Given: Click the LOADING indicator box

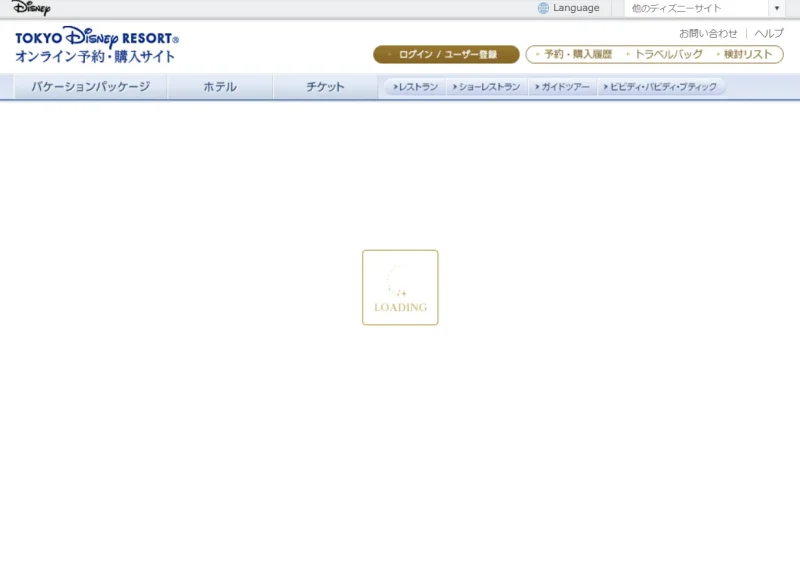Looking at the screenshot, I should [x=401, y=287].
